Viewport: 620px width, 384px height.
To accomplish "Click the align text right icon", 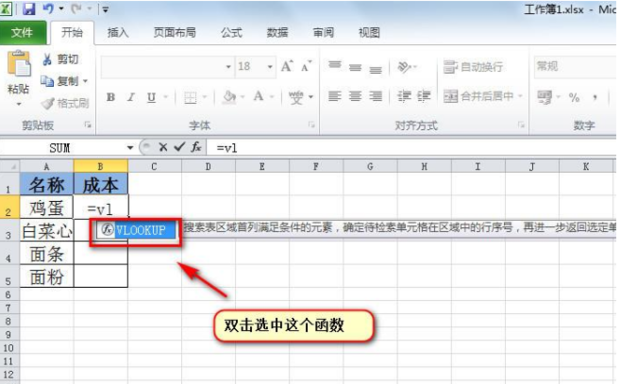I will point(375,96).
